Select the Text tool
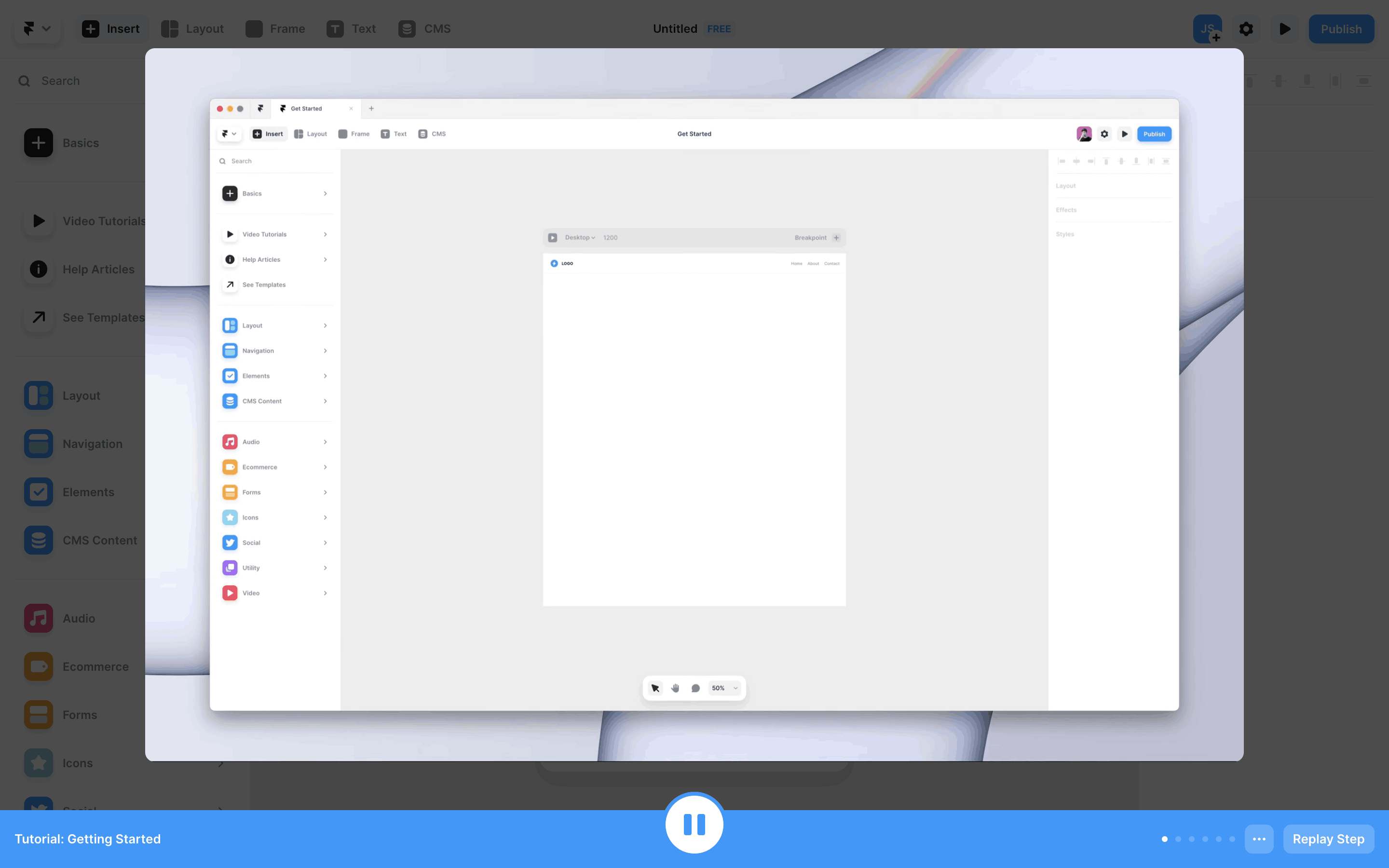This screenshot has width=1389, height=868. pos(351,29)
